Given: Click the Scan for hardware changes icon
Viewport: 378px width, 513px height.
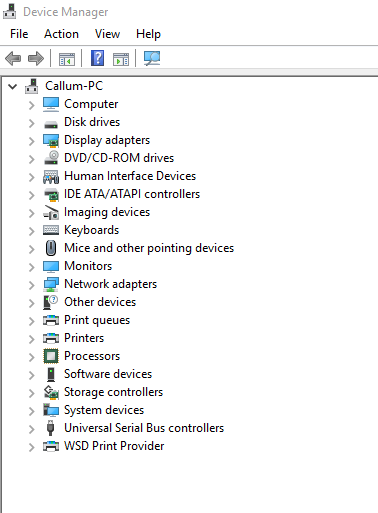Looking at the screenshot, I should click(x=152, y=58).
